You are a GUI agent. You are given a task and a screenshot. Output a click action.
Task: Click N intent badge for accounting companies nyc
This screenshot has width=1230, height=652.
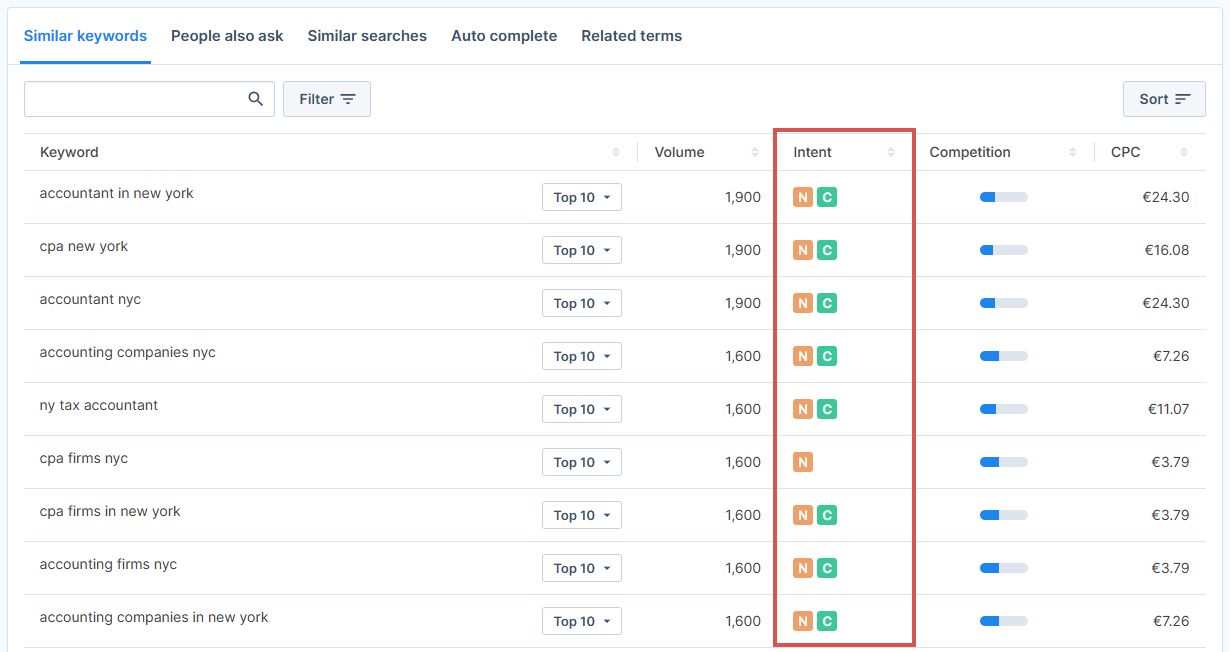pos(803,356)
